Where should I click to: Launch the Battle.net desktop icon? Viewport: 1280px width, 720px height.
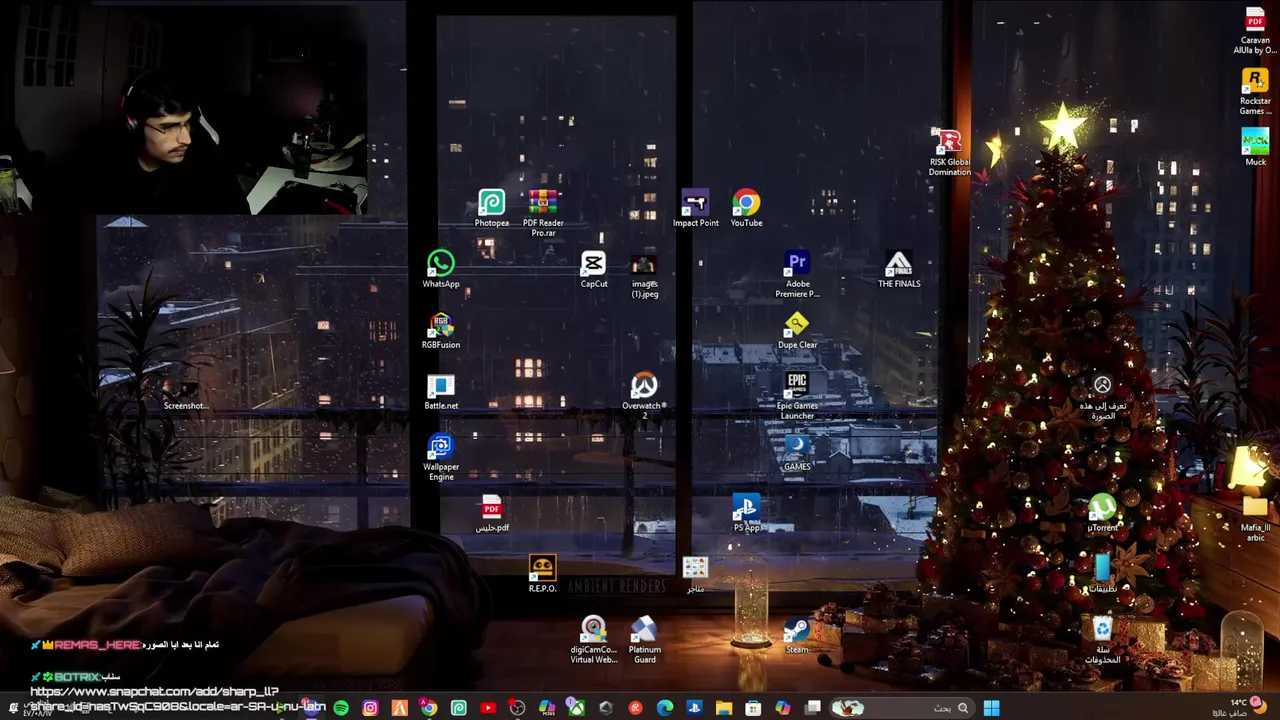point(441,392)
